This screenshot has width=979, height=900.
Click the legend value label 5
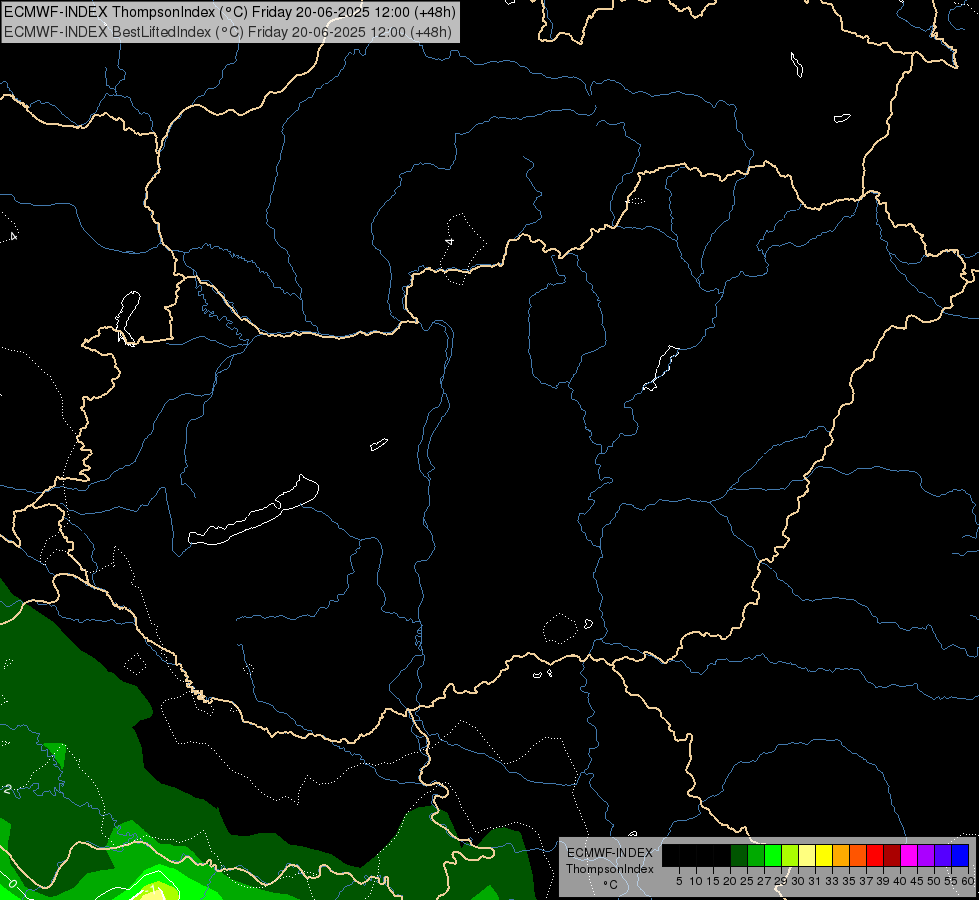(679, 881)
